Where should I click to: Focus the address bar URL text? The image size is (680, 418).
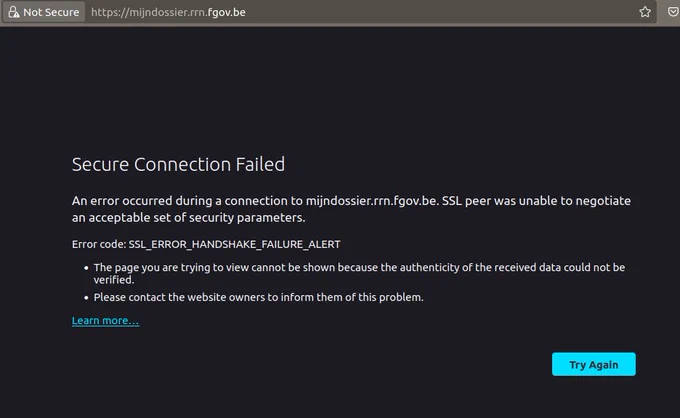tap(168, 12)
